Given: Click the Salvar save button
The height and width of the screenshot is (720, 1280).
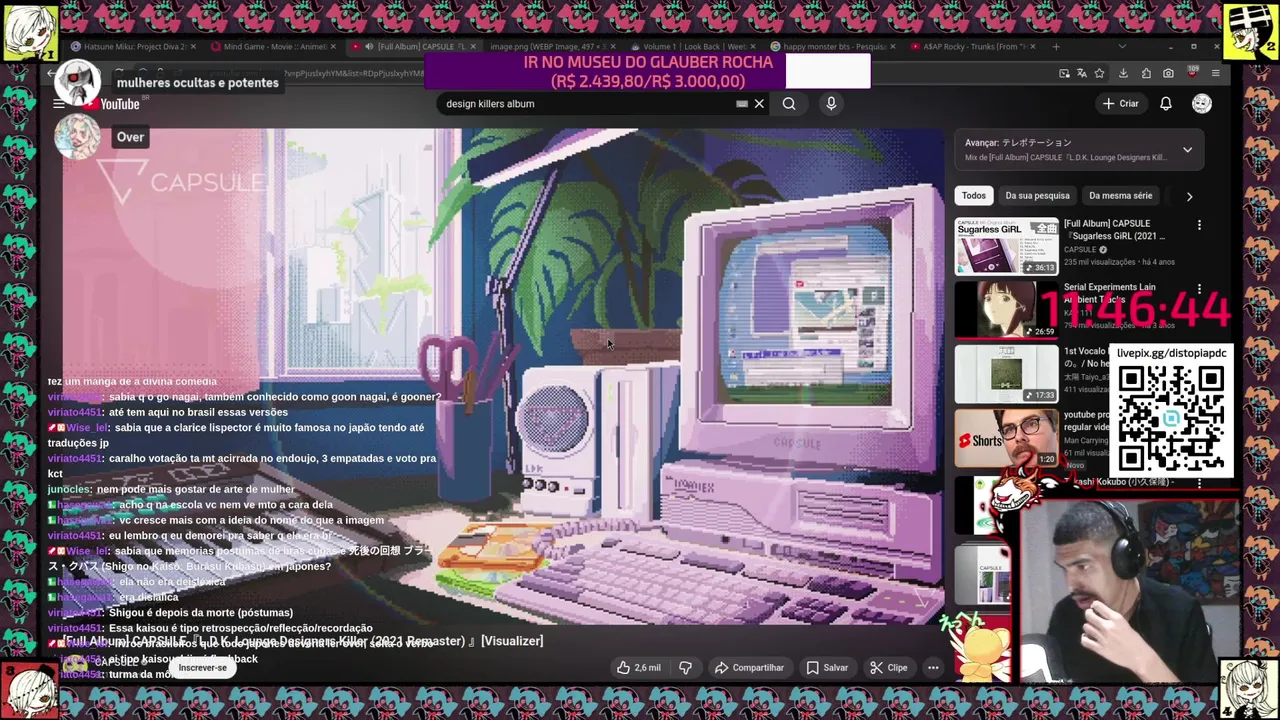Looking at the screenshot, I should click(x=827, y=667).
